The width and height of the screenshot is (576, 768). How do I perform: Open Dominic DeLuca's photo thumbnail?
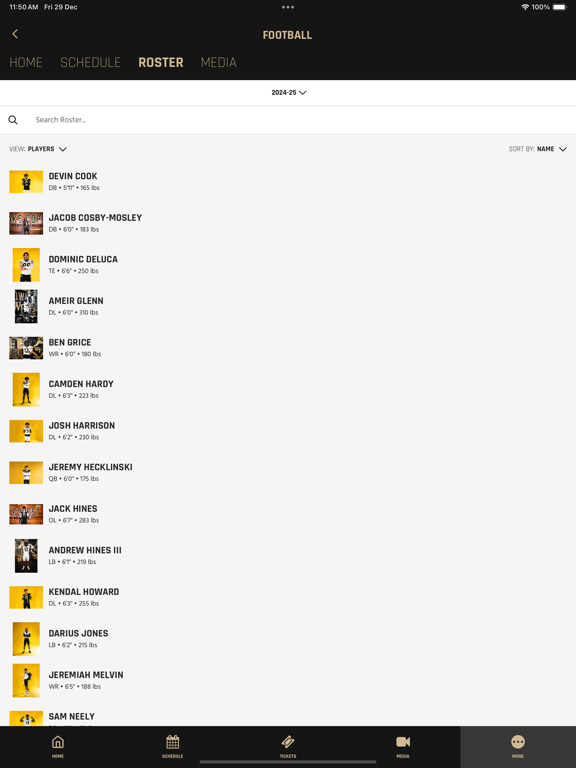[26, 265]
